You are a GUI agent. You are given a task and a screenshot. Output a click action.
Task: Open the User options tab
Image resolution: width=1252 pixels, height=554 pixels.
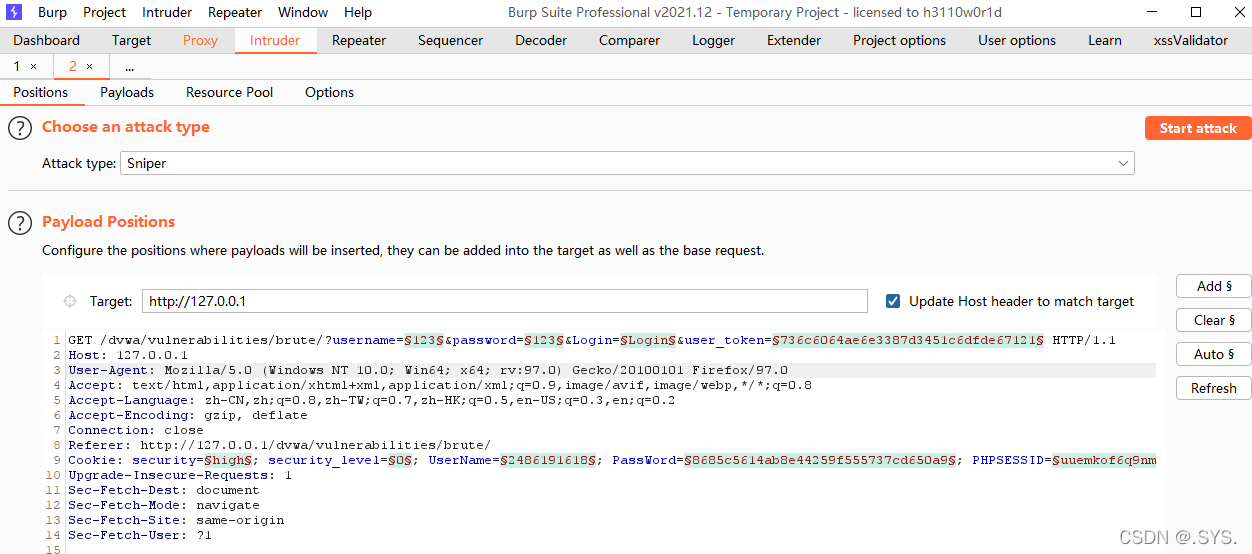click(1017, 40)
